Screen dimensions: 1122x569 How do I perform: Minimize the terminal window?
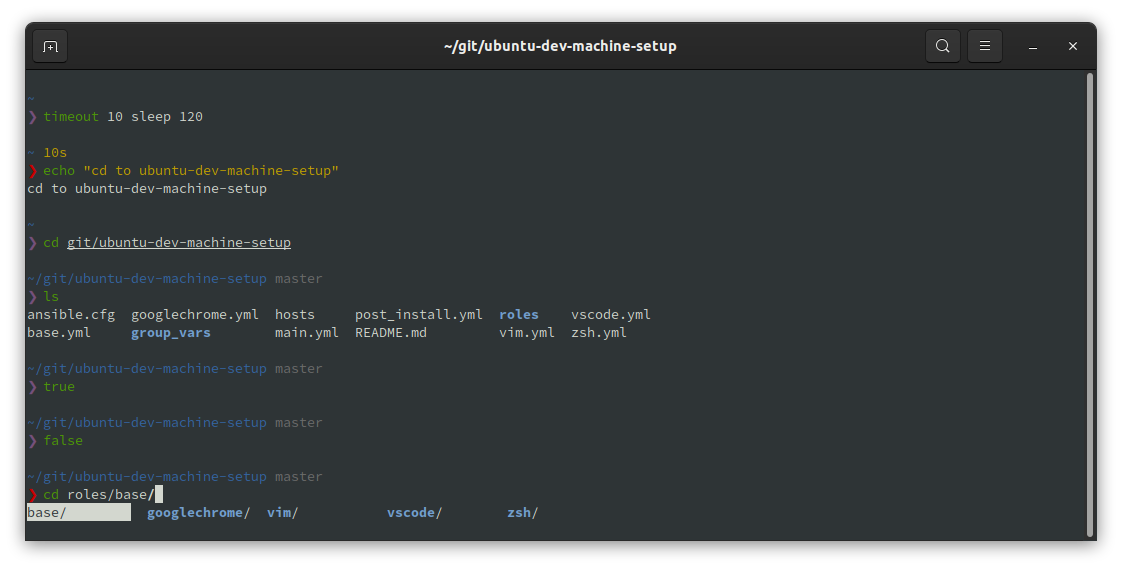tap(1033, 47)
